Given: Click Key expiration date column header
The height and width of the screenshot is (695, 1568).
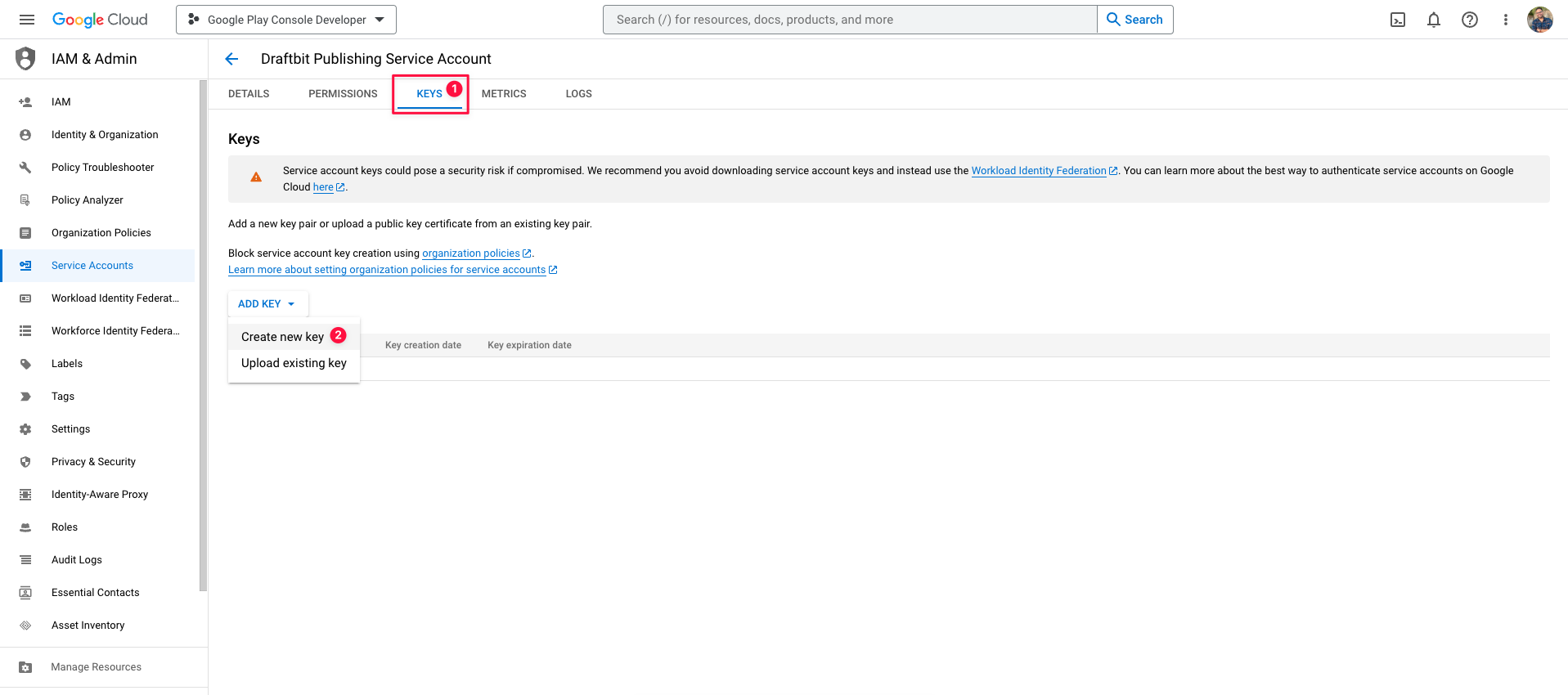Looking at the screenshot, I should coord(529,345).
